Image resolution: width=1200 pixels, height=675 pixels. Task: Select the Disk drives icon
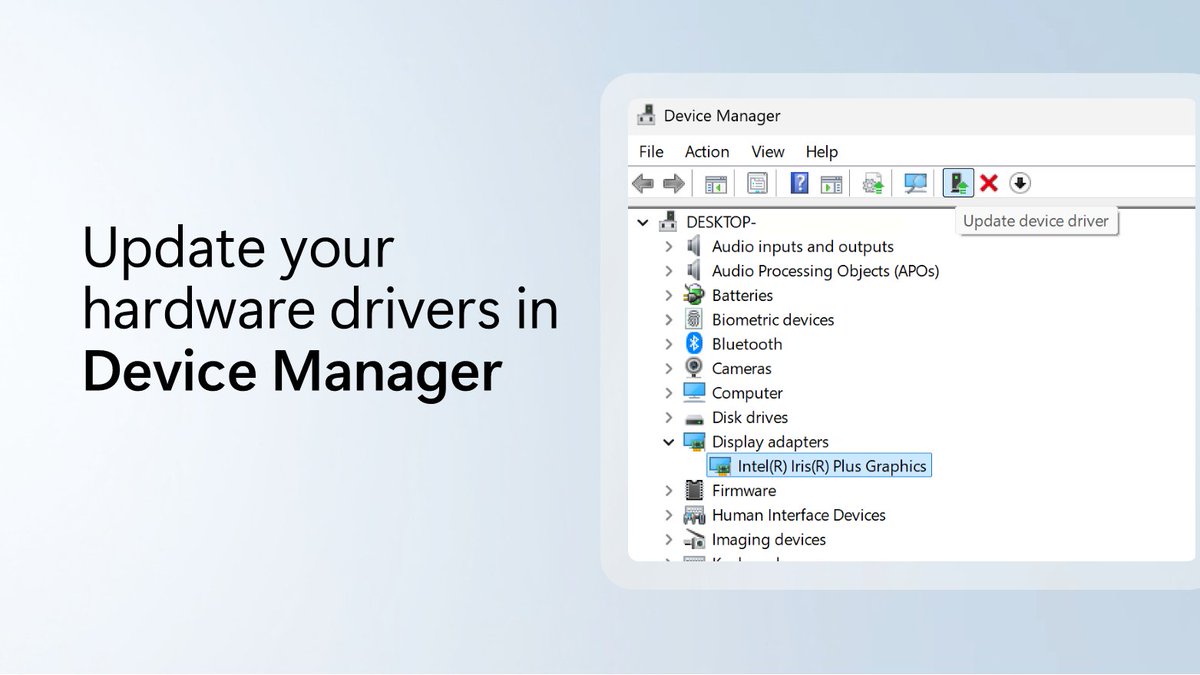click(x=694, y=418)
